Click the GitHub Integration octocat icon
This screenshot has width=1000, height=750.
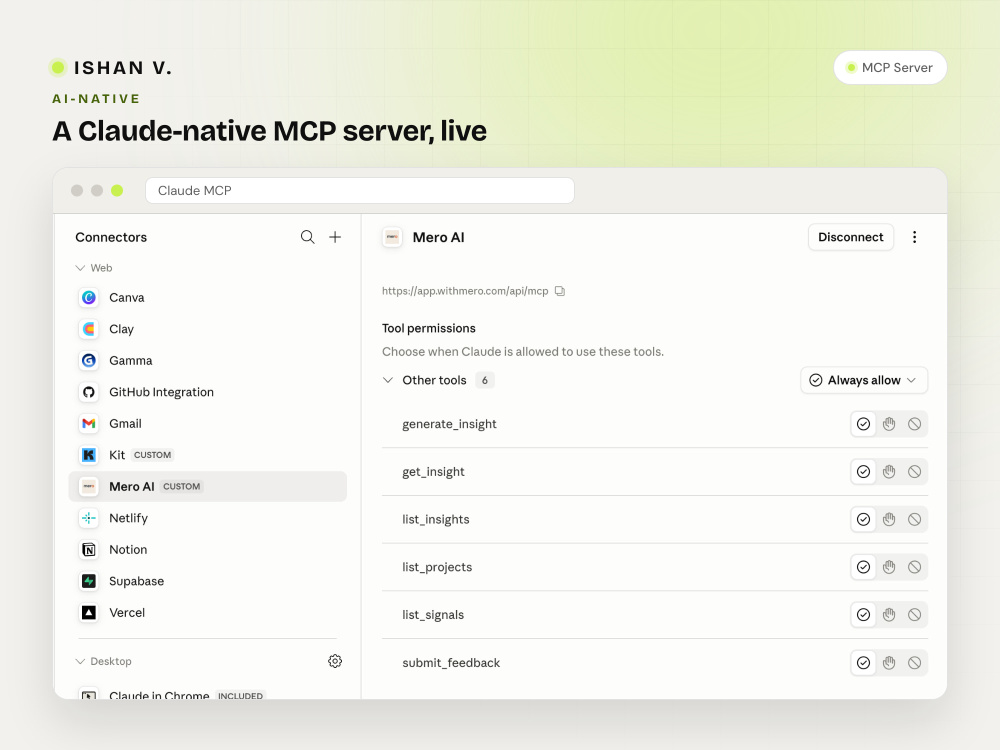pos(89,392)
